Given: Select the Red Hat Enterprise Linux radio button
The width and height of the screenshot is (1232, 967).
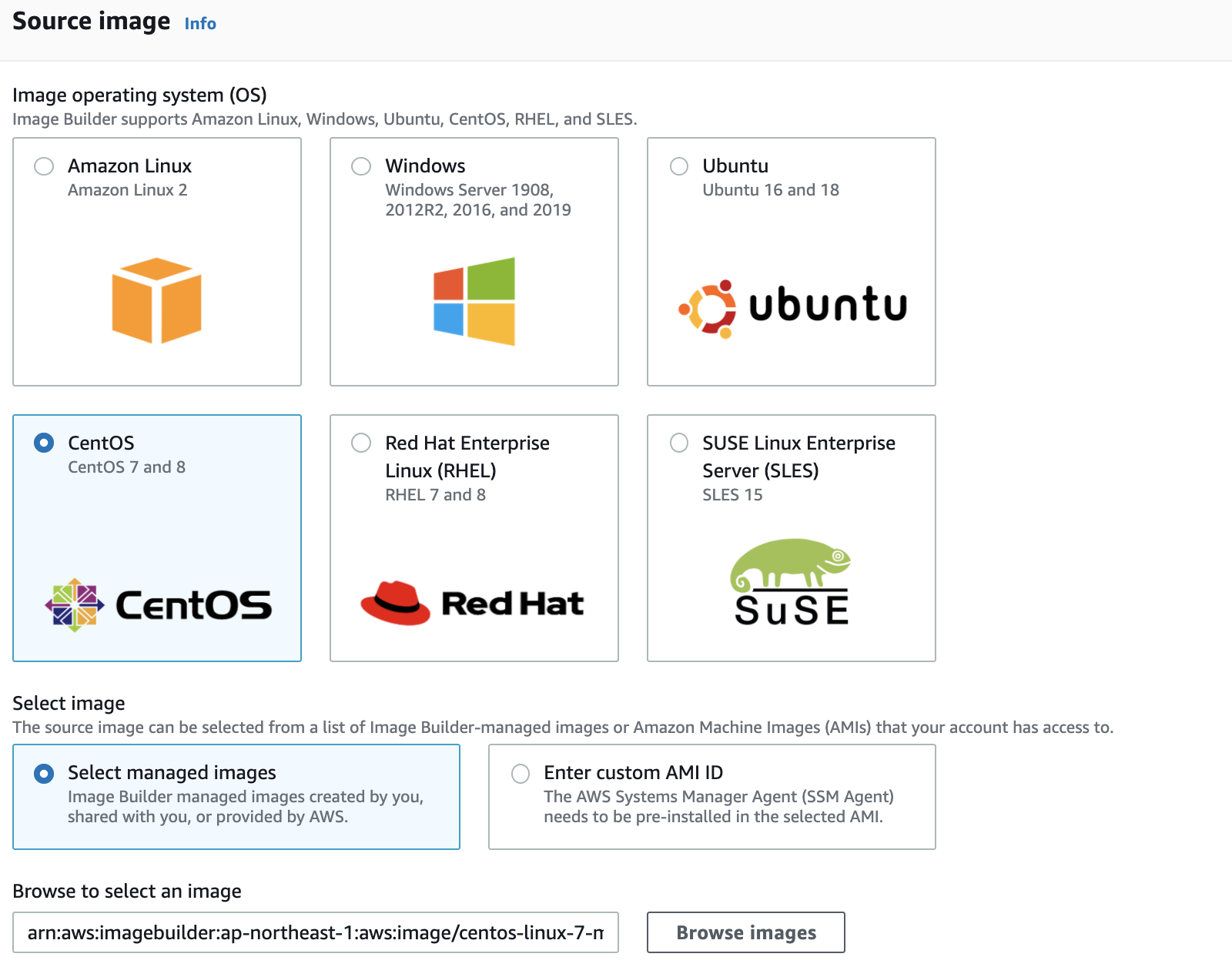Looking at the screenshot, I should coord(361,443).
